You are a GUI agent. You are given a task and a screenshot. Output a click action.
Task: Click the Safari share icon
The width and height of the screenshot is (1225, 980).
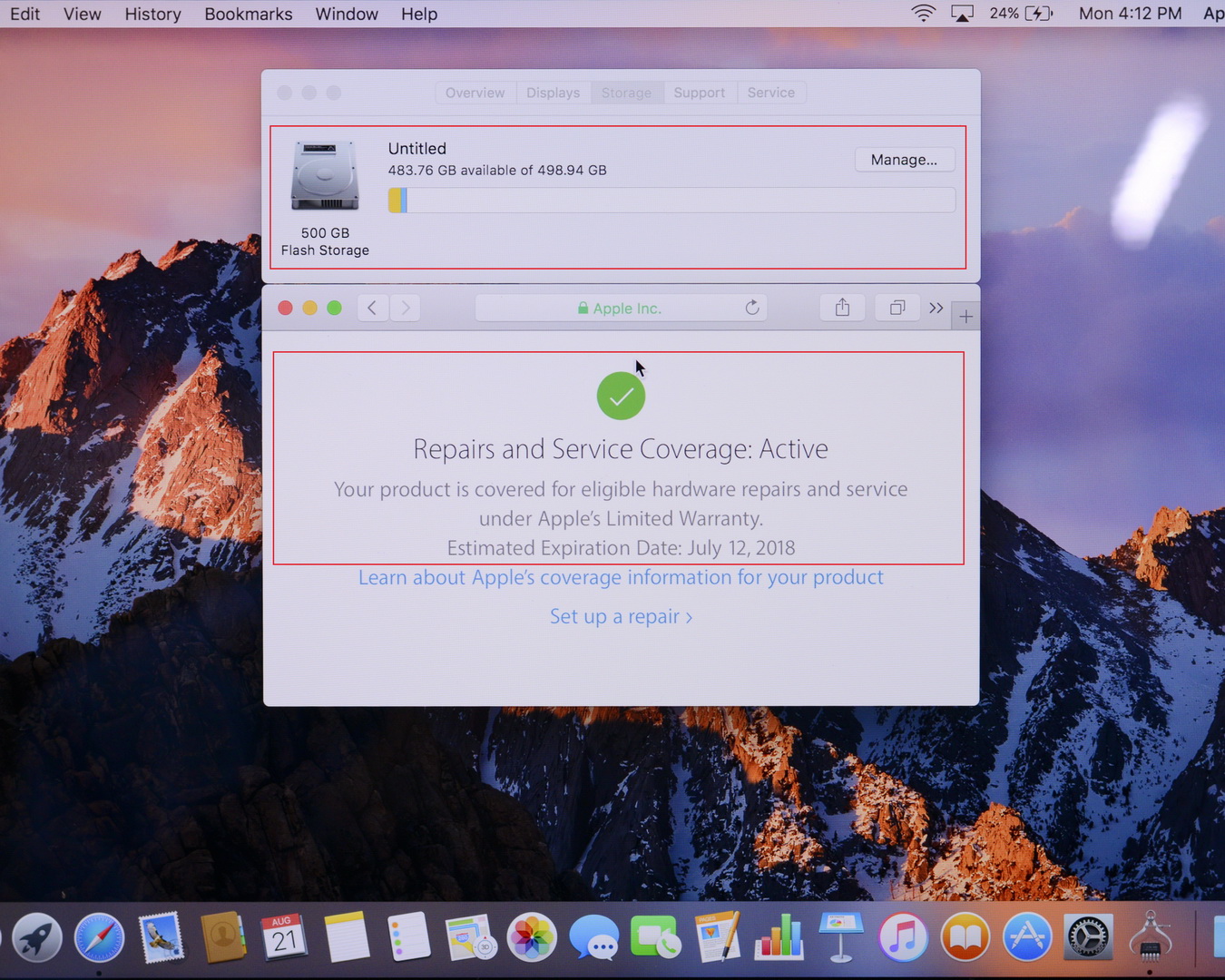(842, 308)
